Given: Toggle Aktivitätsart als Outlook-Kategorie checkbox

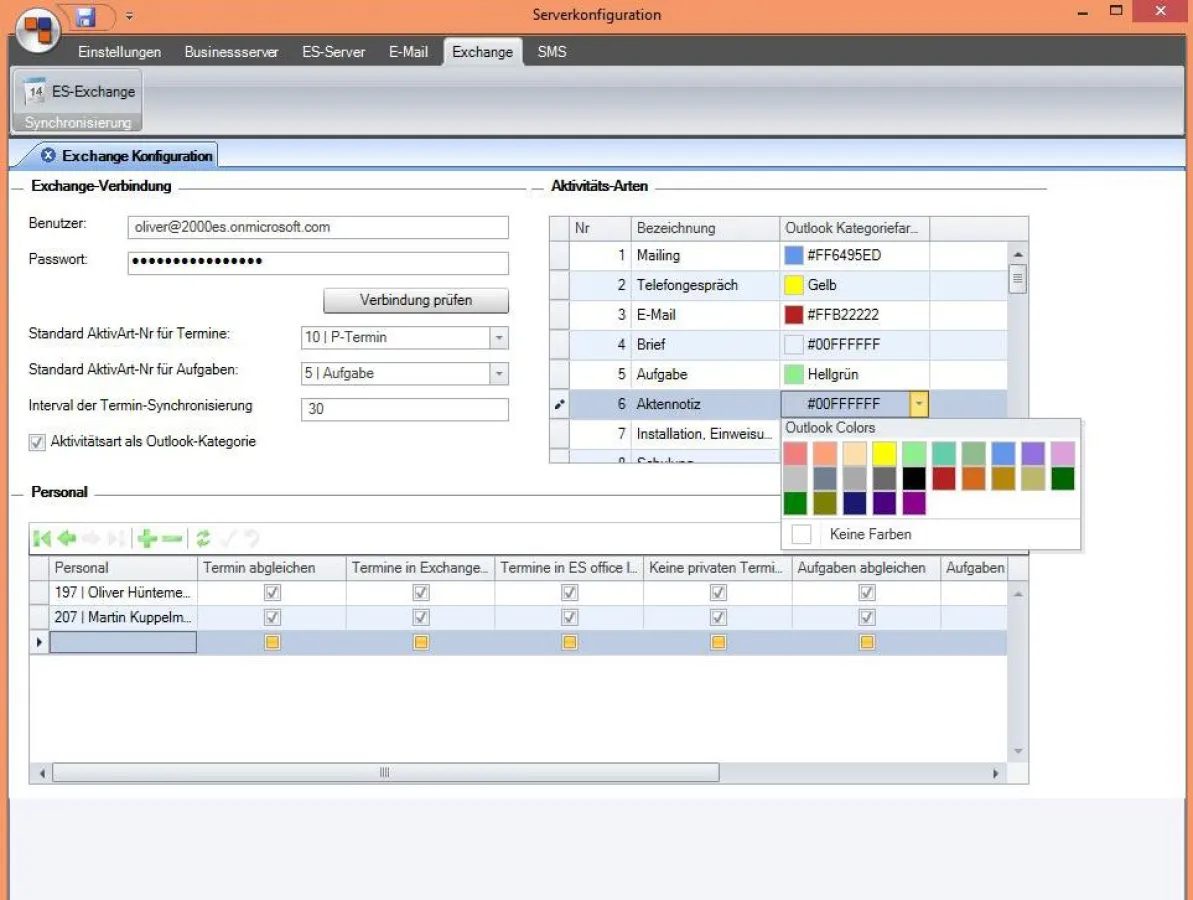Looking at the screenshot, I should pos(38,442).
